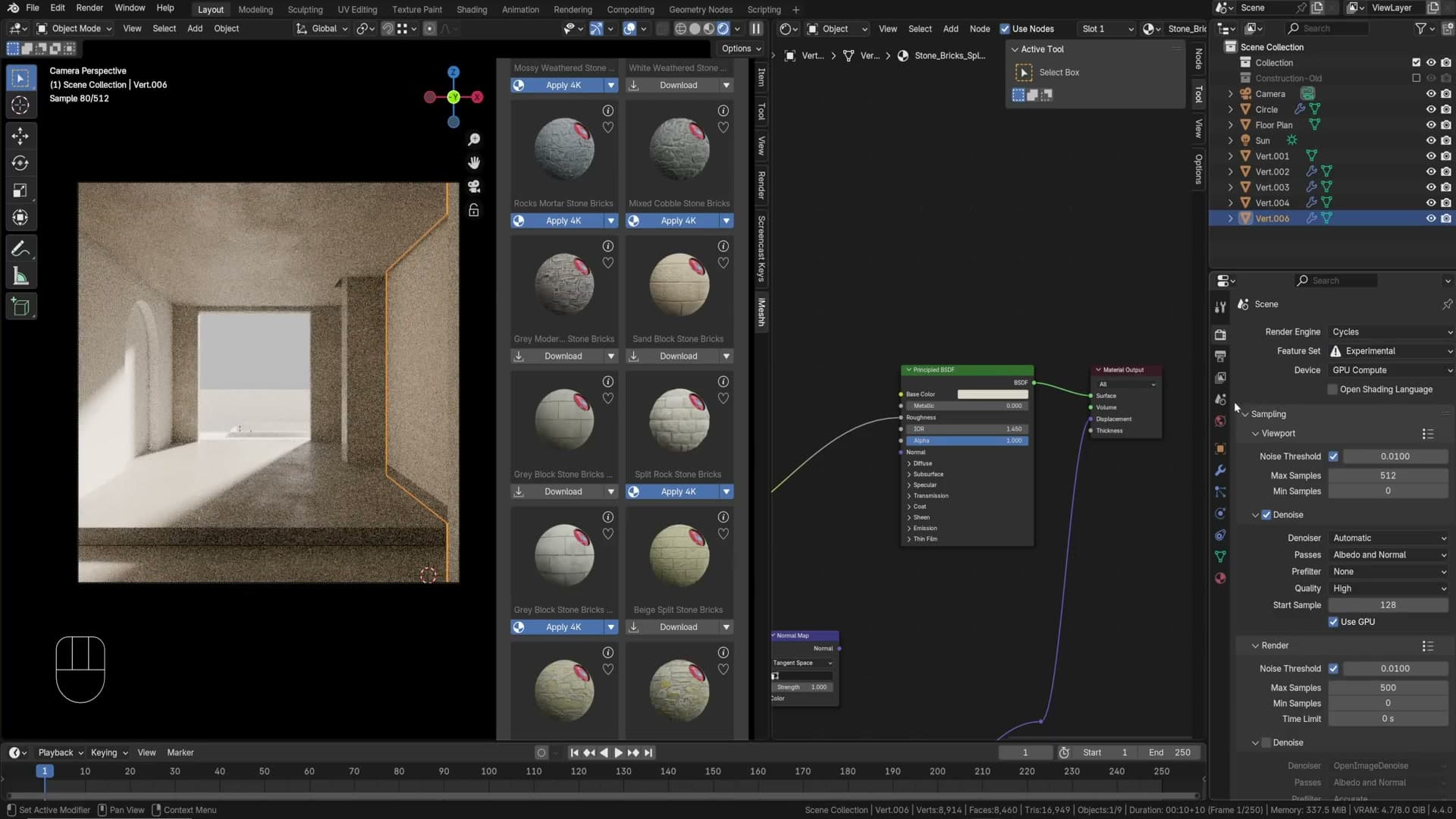Image resolution: width=1456 pixels, height=819 pixels.
Task: Click the lock camera to view icon
Action: click(x=474, y=210)
